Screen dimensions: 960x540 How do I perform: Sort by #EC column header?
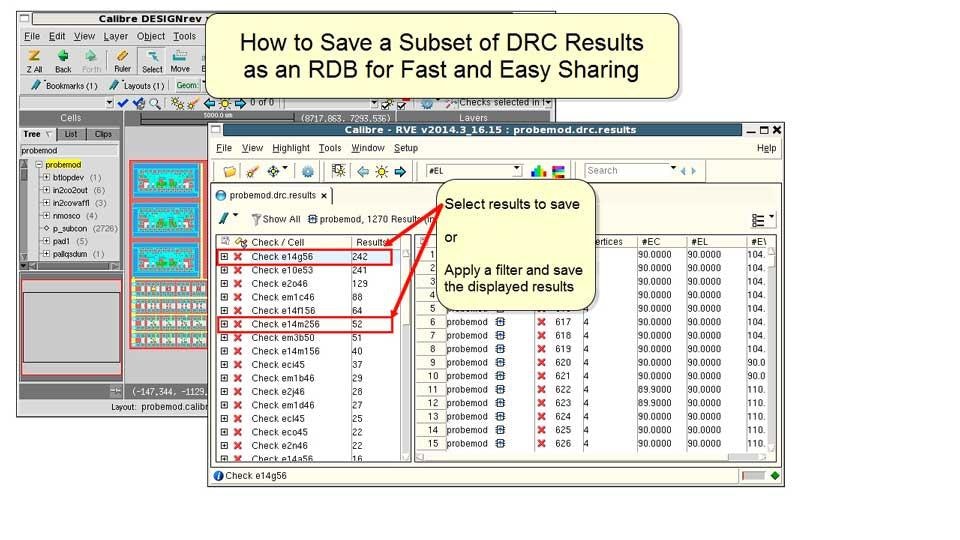pyautogui.click(x=650, y=242)
